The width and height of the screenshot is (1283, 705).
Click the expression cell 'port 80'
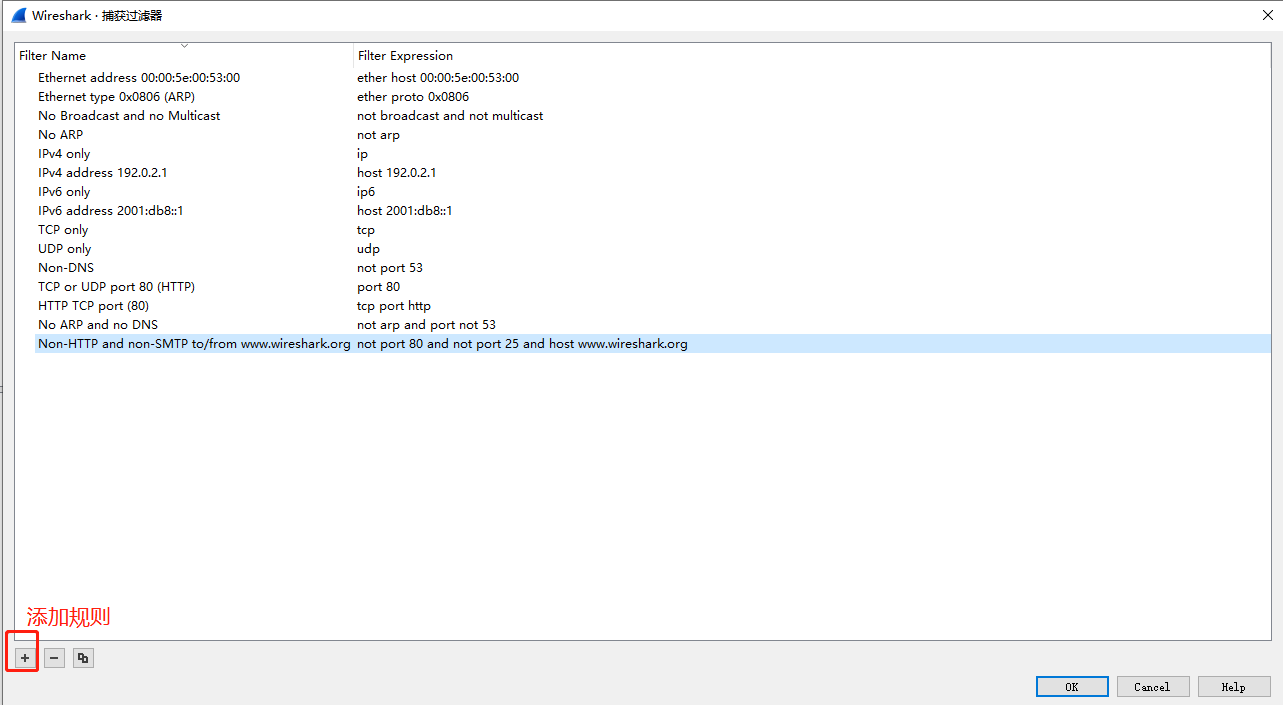click(378, 287)
